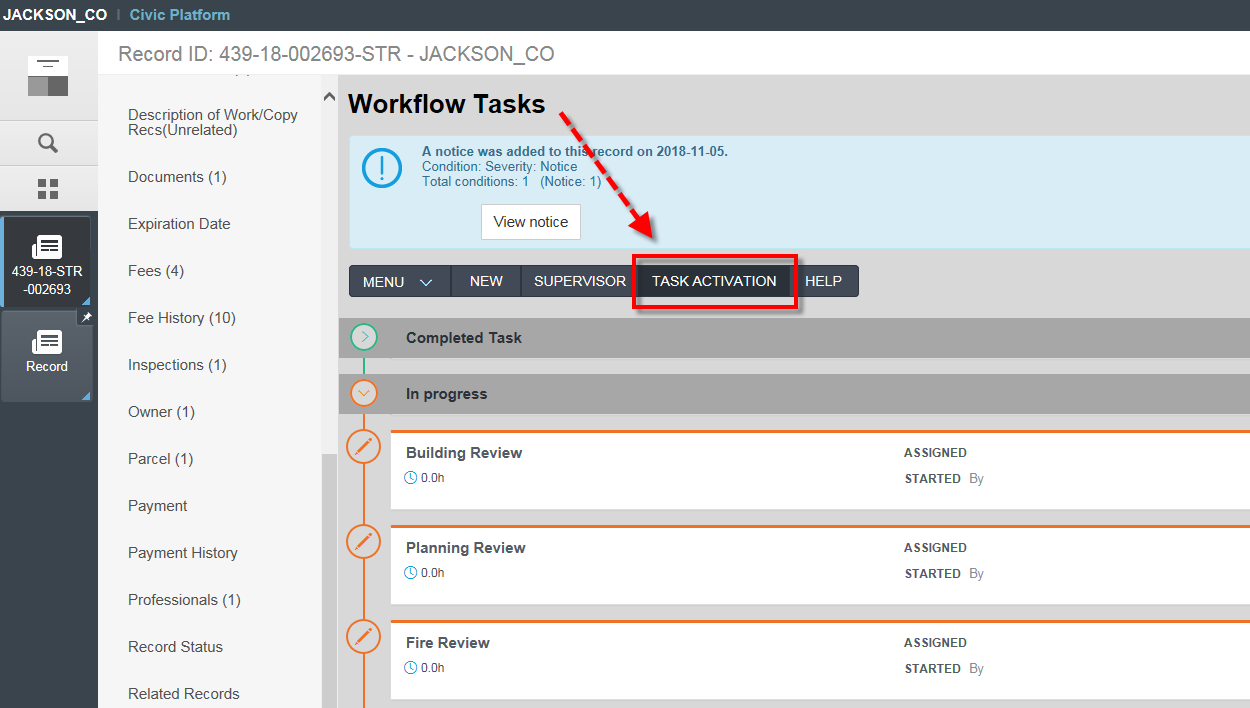Click the Building Review pencil edit icon
The image size is (1250, 708).
pyautogui.click(x=363, y=447)
